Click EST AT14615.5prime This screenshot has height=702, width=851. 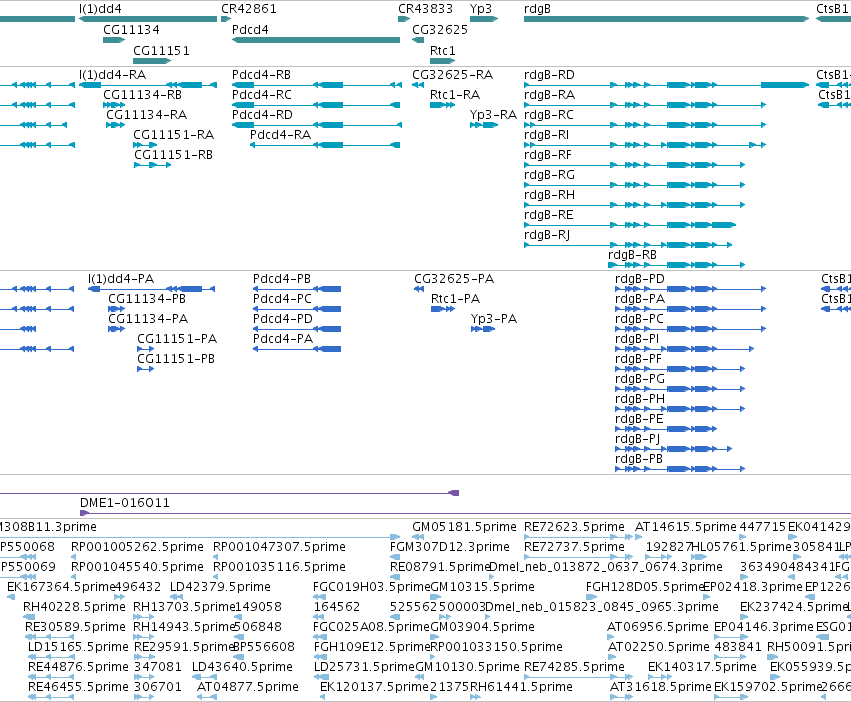coord(686,527)
